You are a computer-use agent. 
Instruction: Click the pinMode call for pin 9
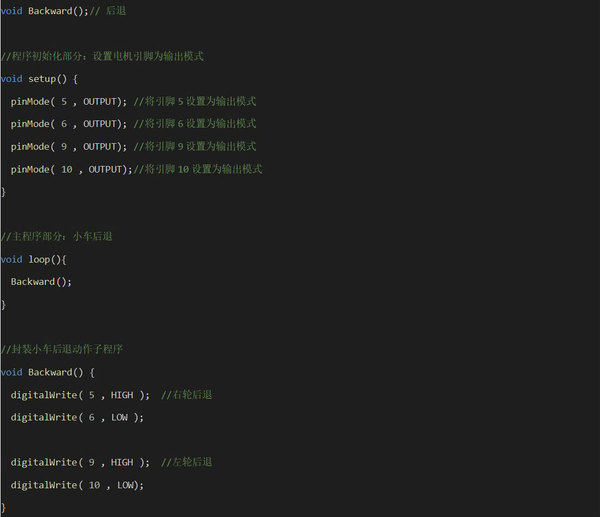click(x=35, y=147)
